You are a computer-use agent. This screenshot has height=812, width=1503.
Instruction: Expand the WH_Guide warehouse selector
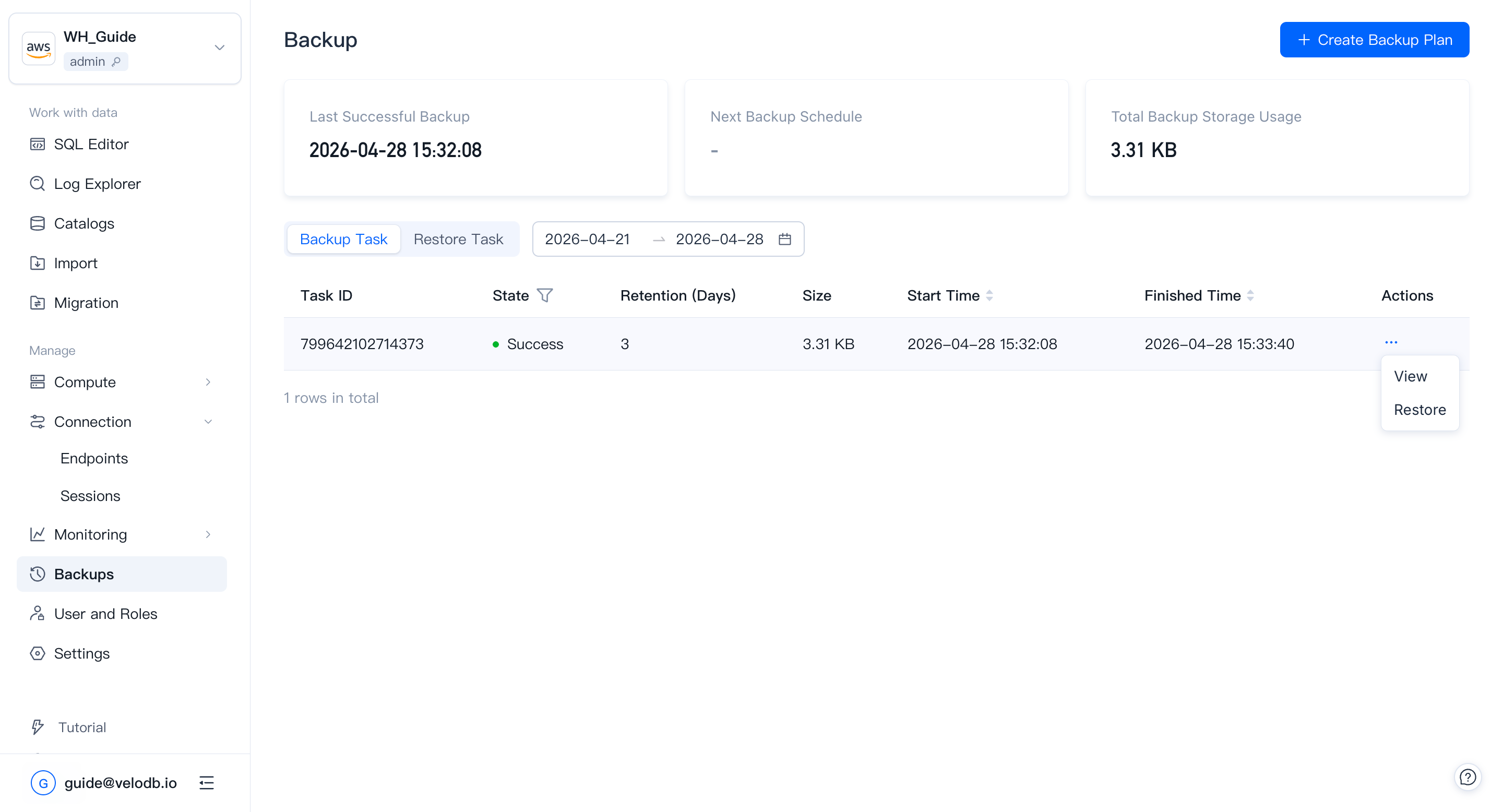point(219,48)
